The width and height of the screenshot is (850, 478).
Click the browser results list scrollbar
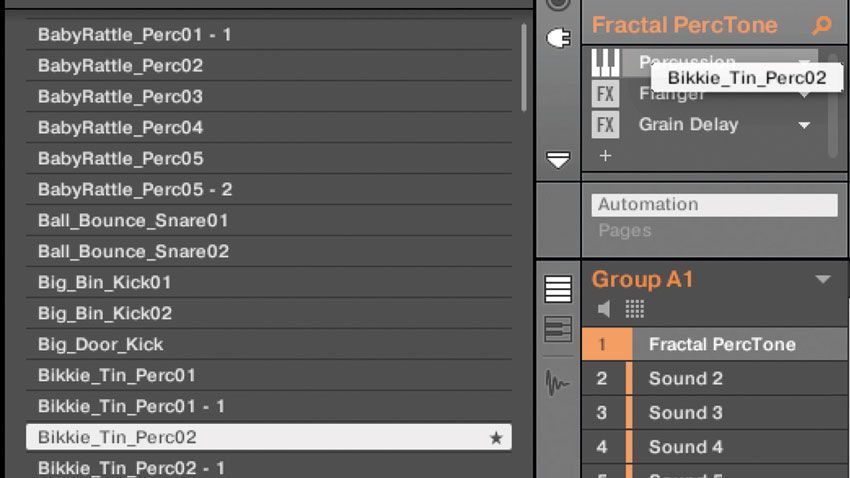pyautogui.click(x=524, y=68)
